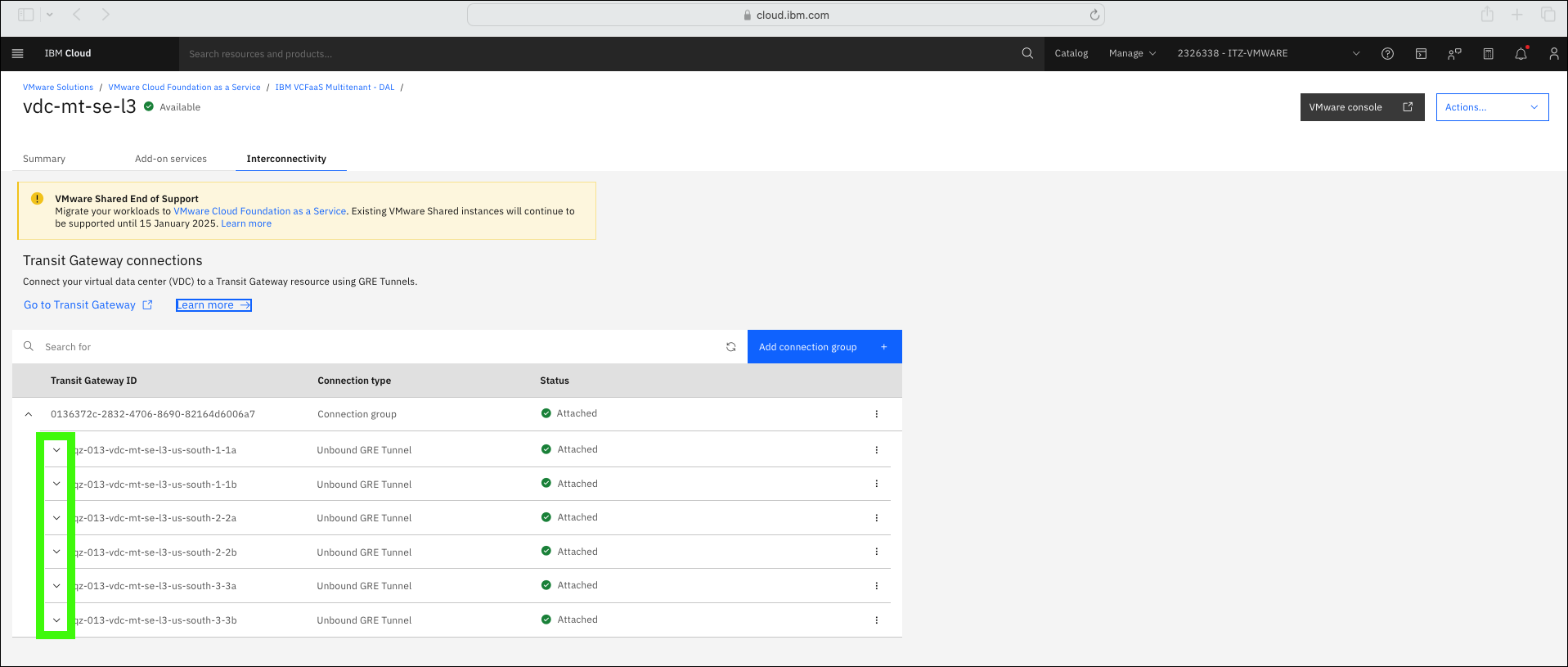
Task: Collapse the connection group 0136372c row
Action: coord(29,414)
